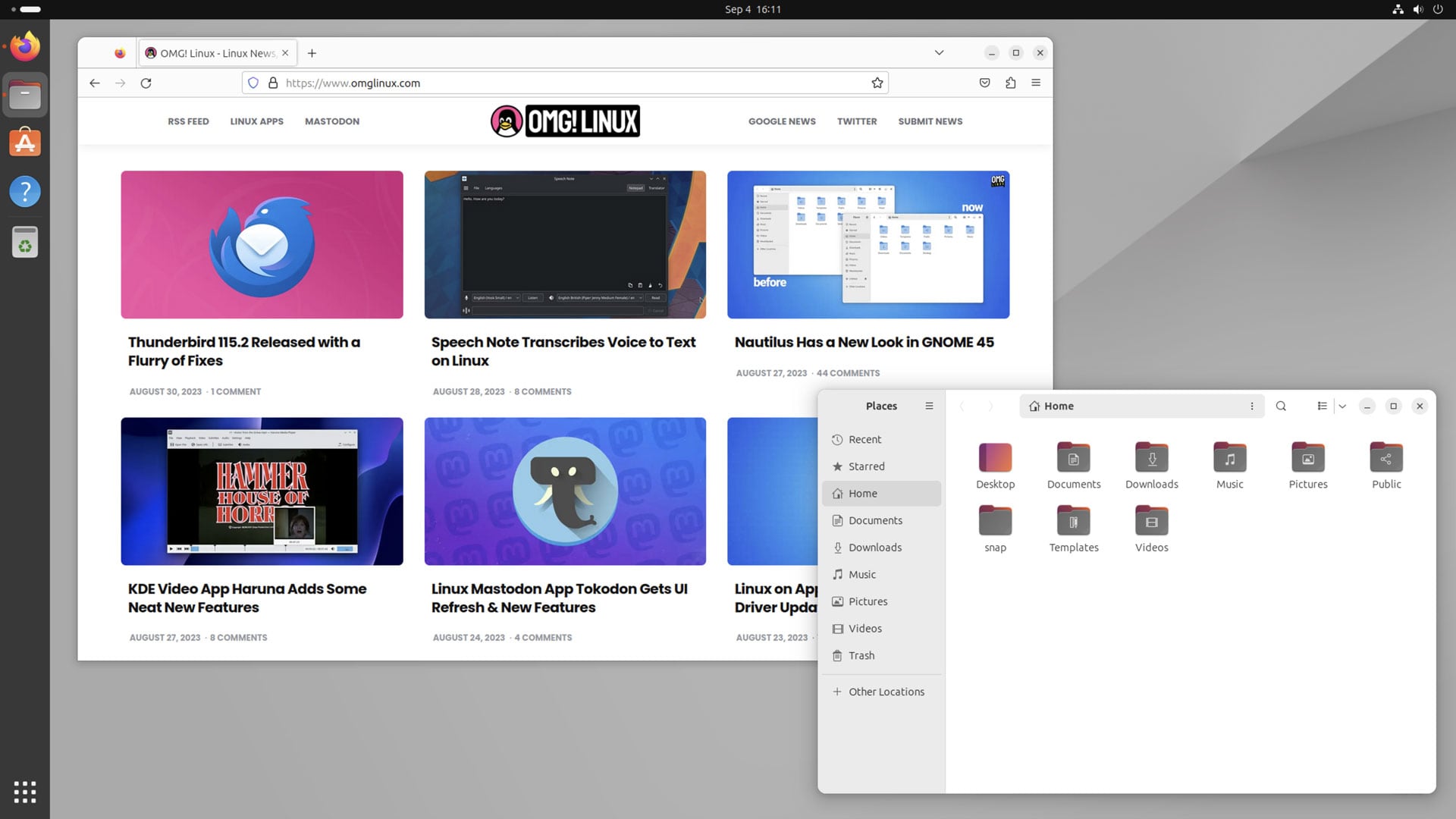Select Other Locations in the Places sidebar

click(886, 692)
